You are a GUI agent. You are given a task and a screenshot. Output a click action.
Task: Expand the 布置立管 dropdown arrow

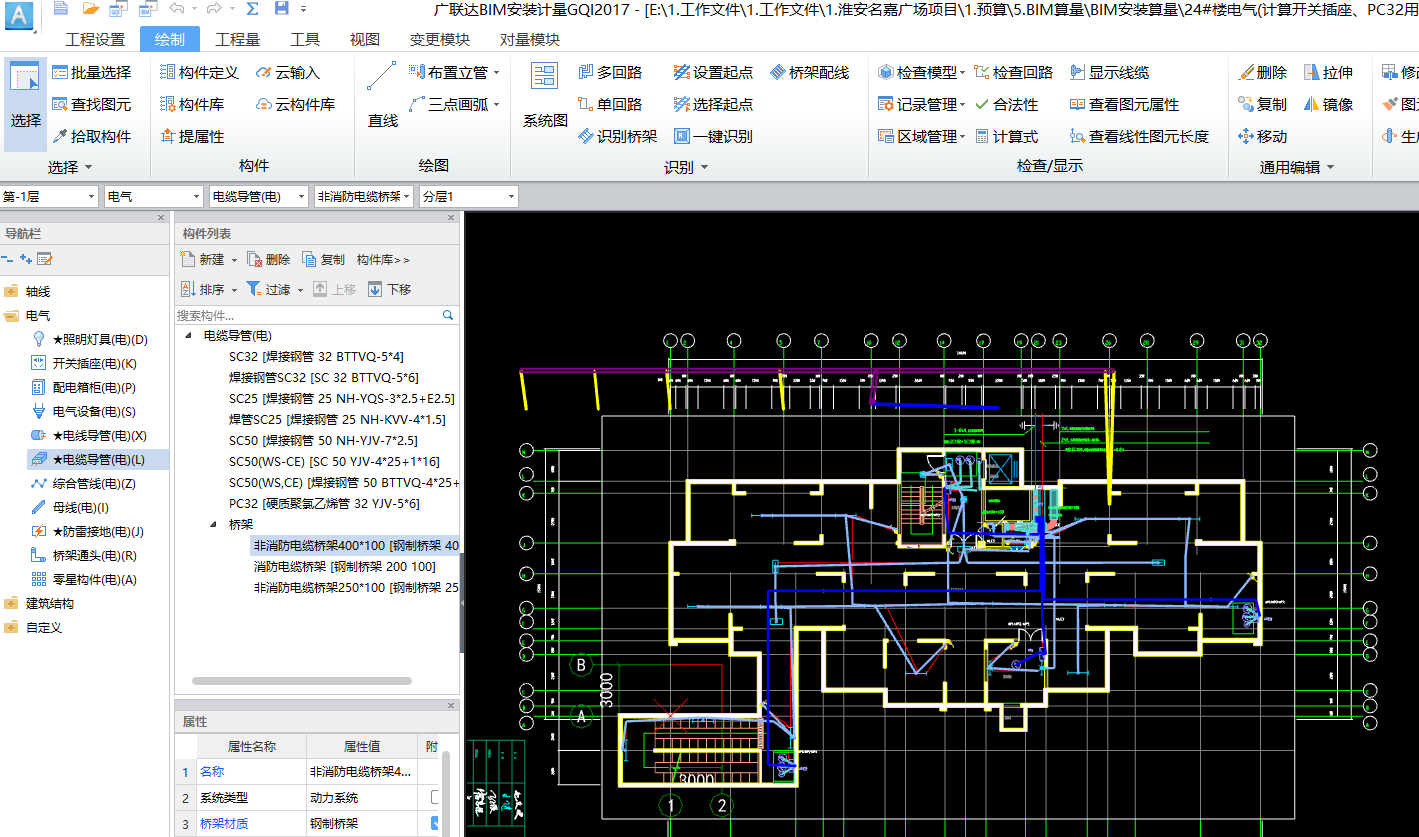point(496,73)
